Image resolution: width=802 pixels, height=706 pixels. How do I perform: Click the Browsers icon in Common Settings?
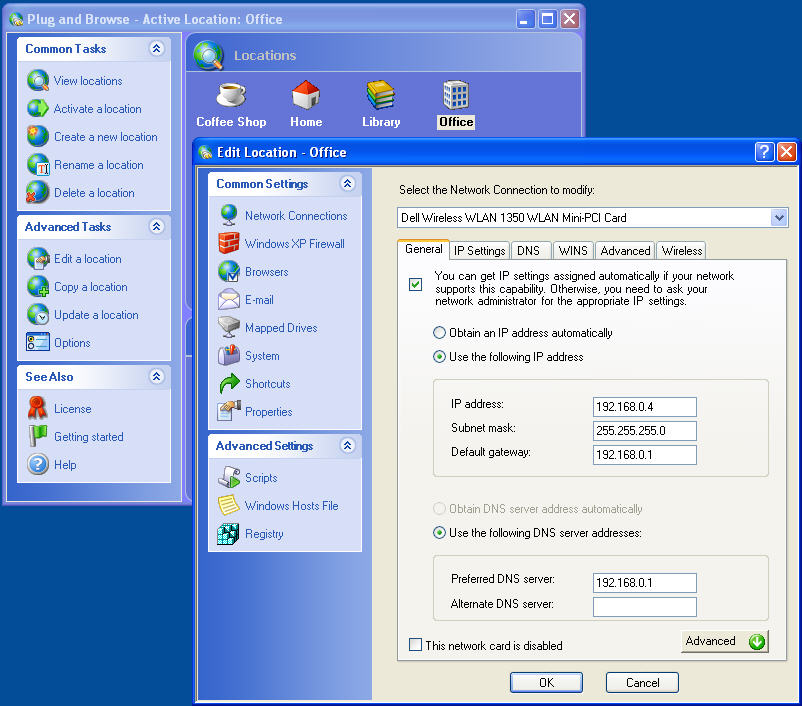(229, 272)
